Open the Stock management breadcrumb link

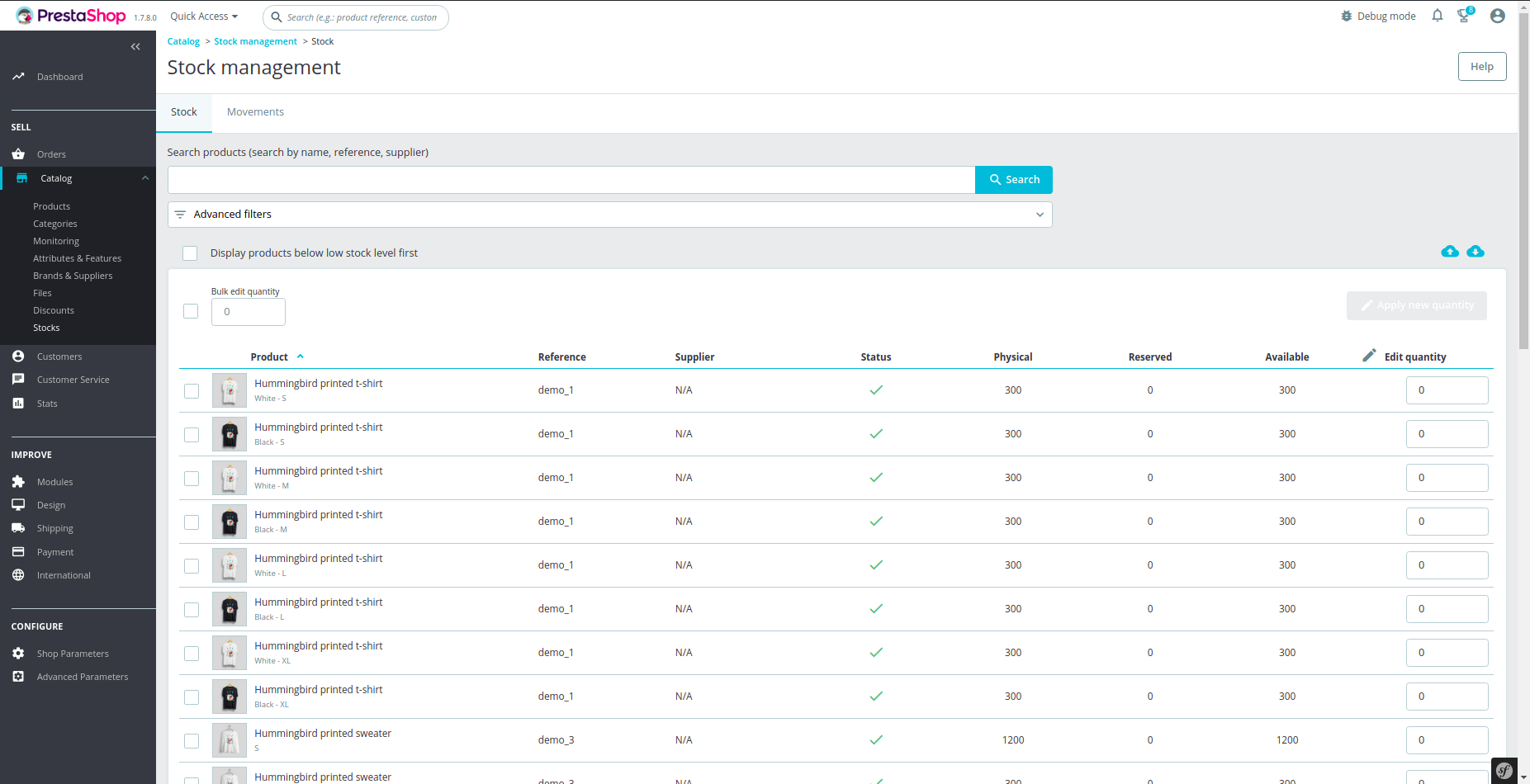pyautogui.click(x=255, y=40)
